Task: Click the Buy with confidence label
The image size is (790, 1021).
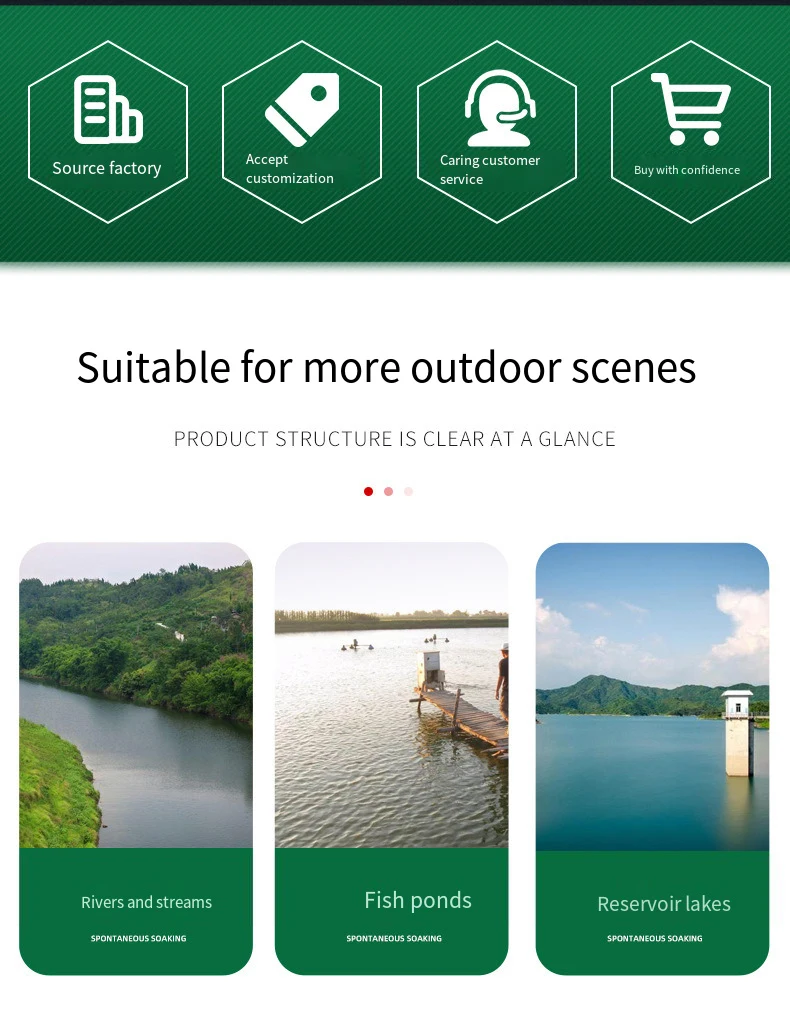Action: [x=687, y=170]
